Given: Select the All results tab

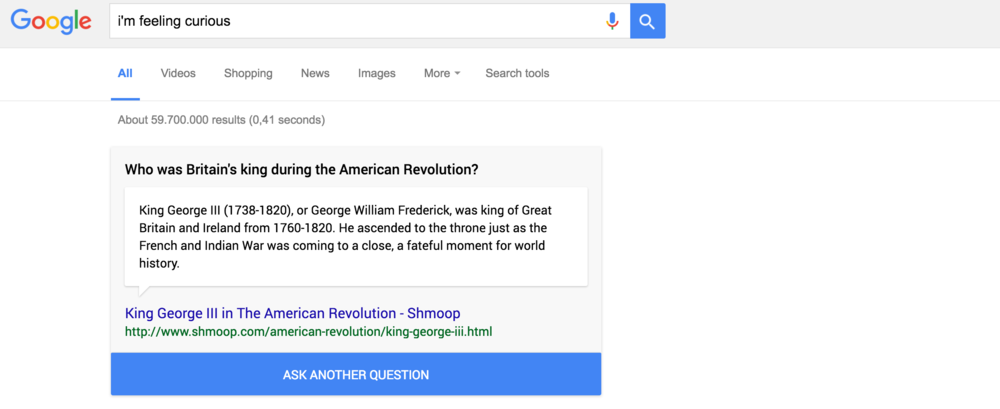Looking at the screenshot, I should [x=125, y=73].
